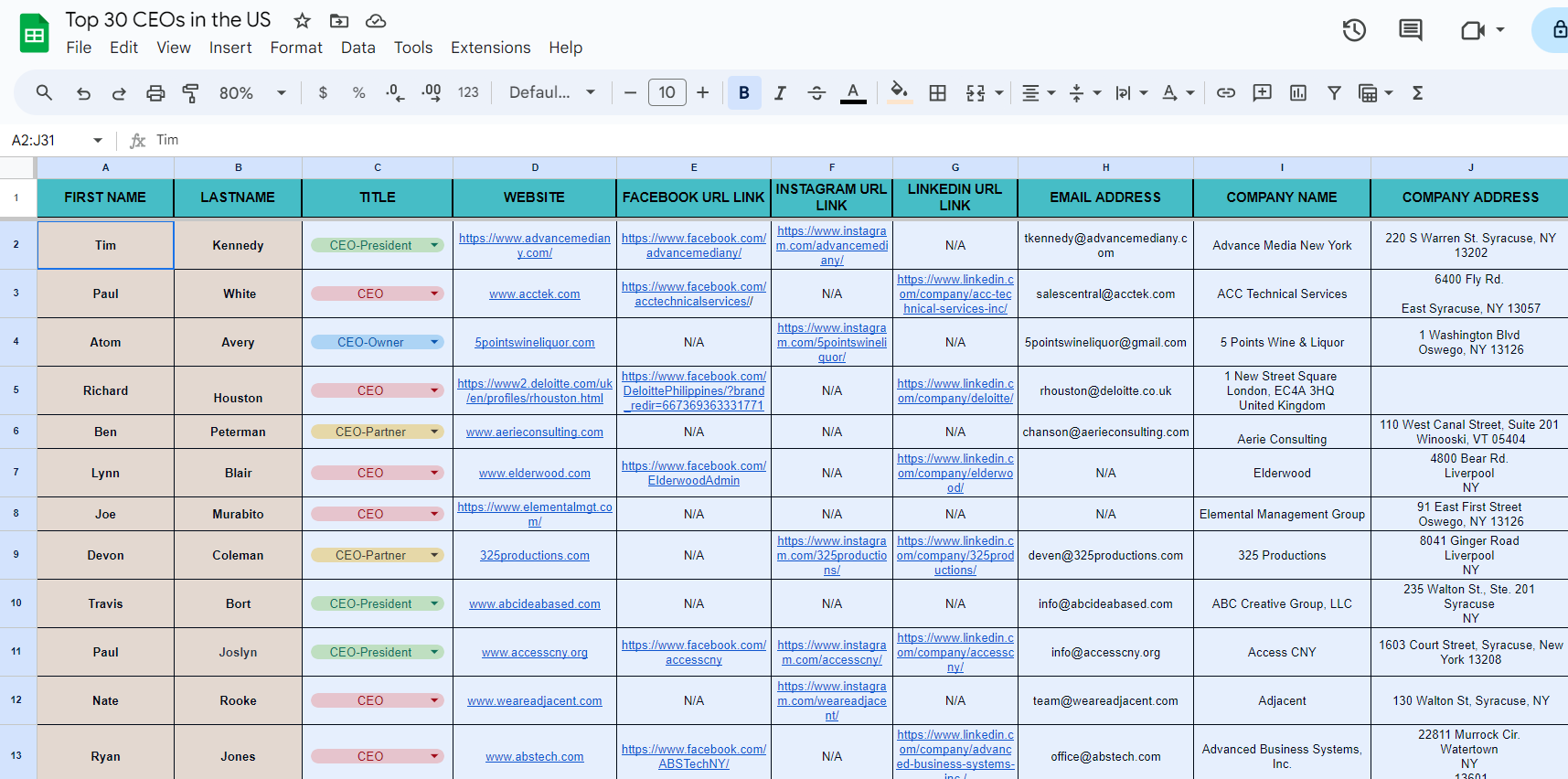
Task: Insert a link
Action: [1226, 92]
